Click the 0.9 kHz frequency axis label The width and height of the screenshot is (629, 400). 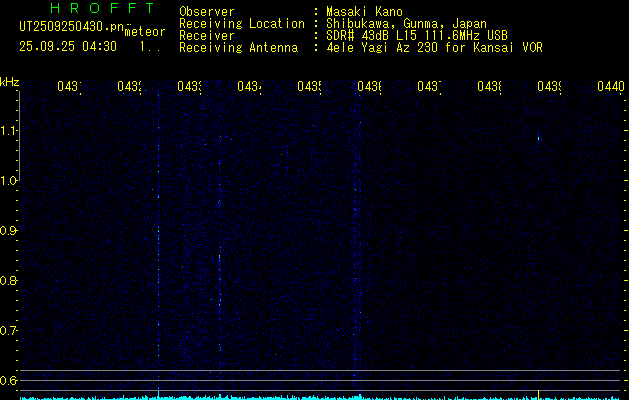[x=9, y=230]
